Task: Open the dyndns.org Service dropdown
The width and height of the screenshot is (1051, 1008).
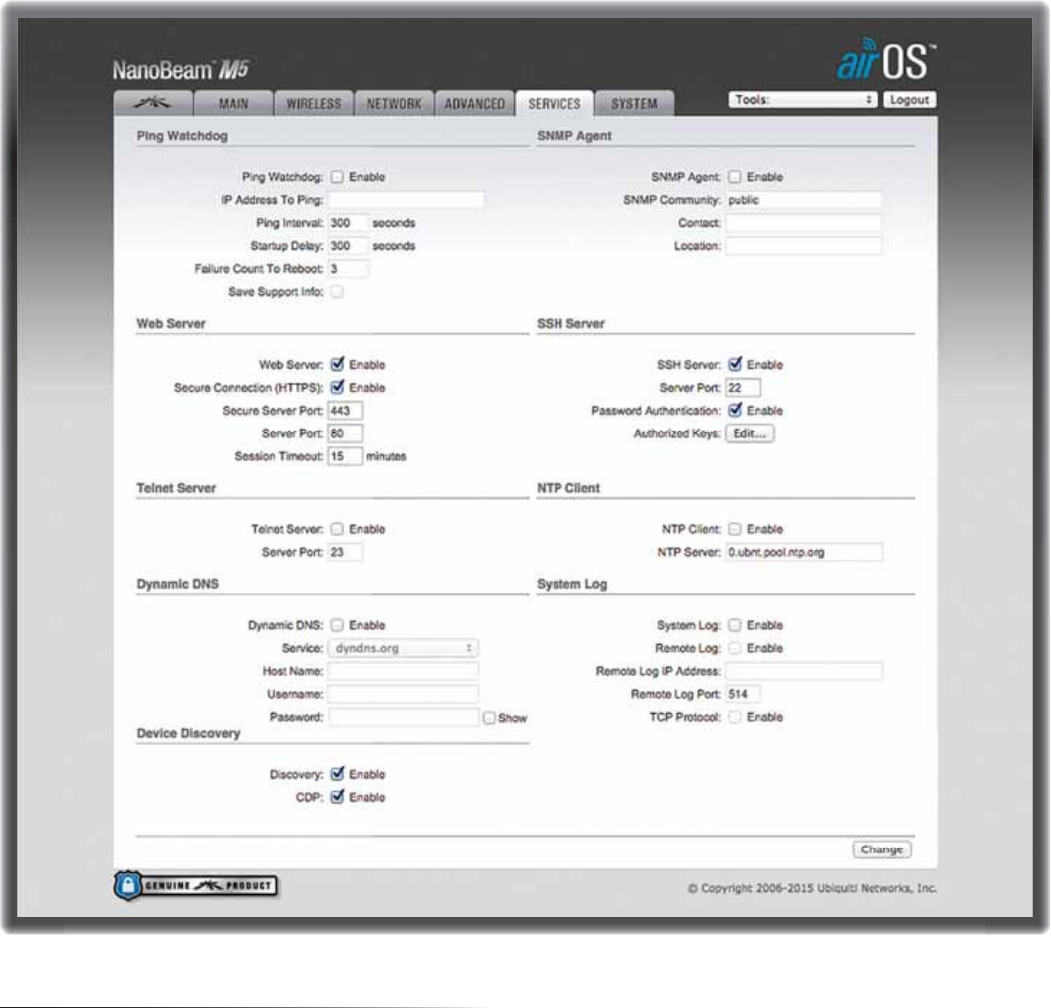Action: click(x=403, y=648)
